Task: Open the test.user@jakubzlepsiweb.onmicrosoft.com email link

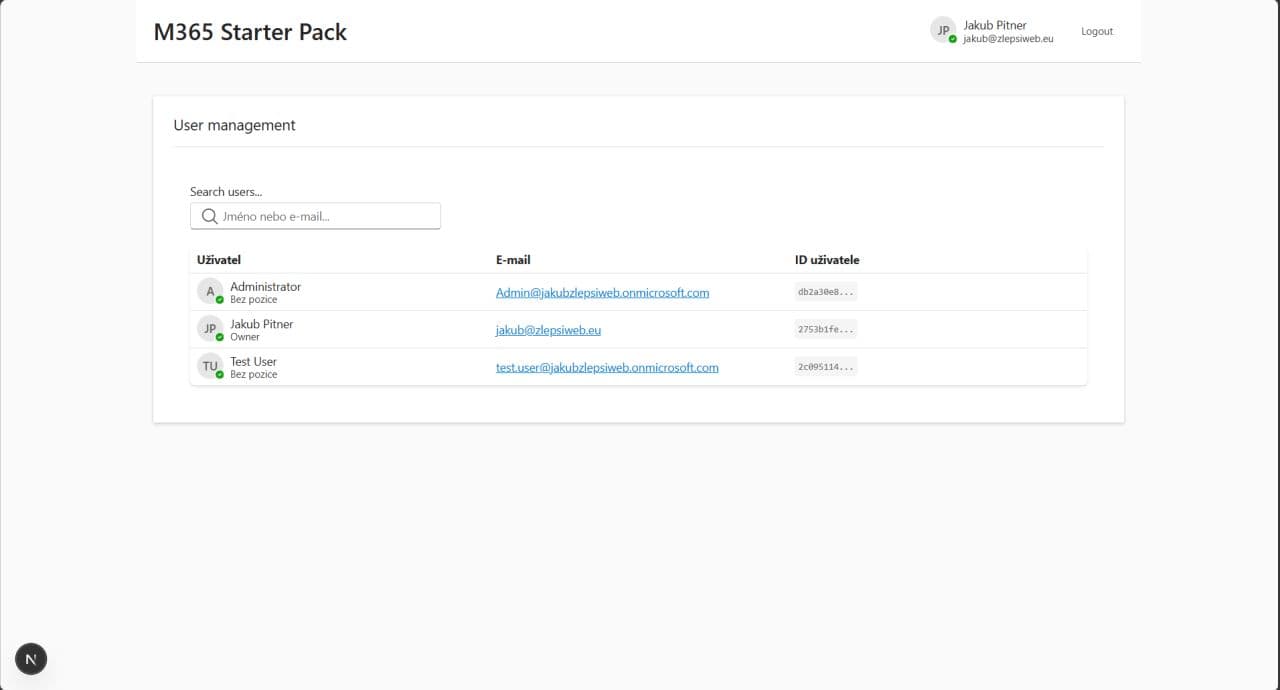Action: [x=607, y=367]
